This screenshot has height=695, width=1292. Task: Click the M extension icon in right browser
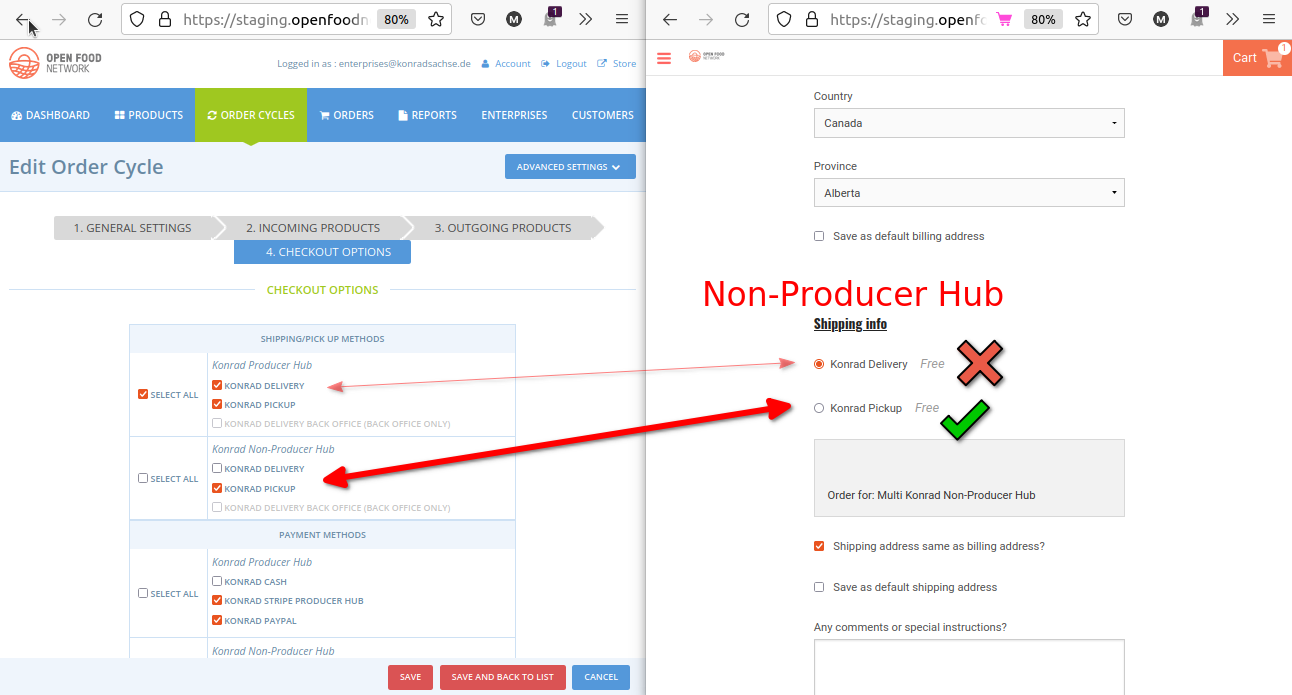click(1160, 19)
